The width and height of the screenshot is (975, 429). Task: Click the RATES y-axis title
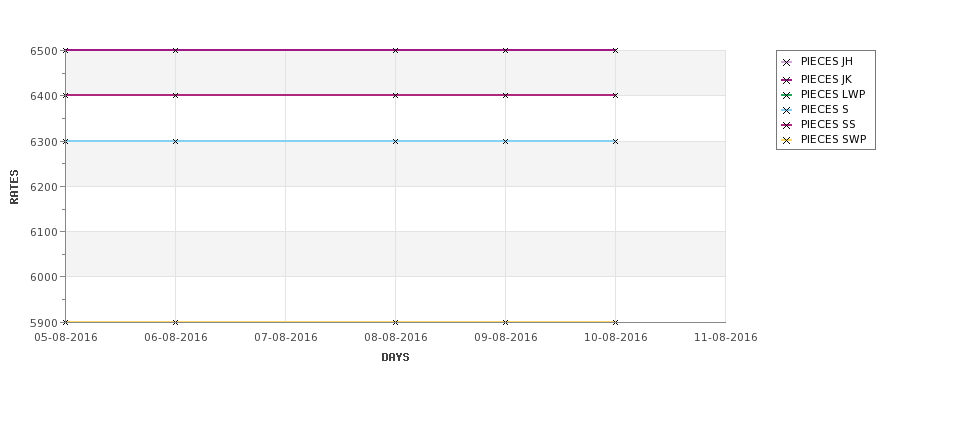(x=14, y=187)
